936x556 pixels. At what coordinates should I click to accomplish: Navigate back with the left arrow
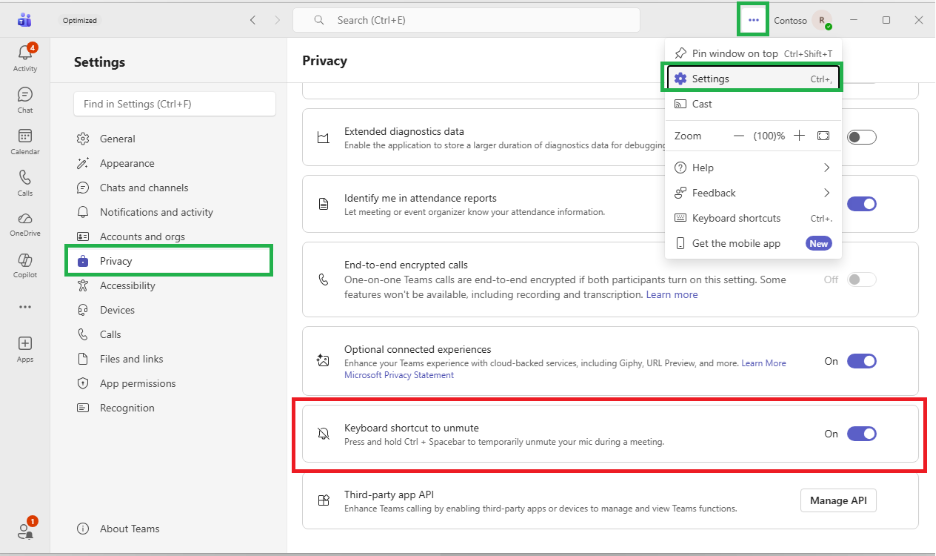pos(253,20)
